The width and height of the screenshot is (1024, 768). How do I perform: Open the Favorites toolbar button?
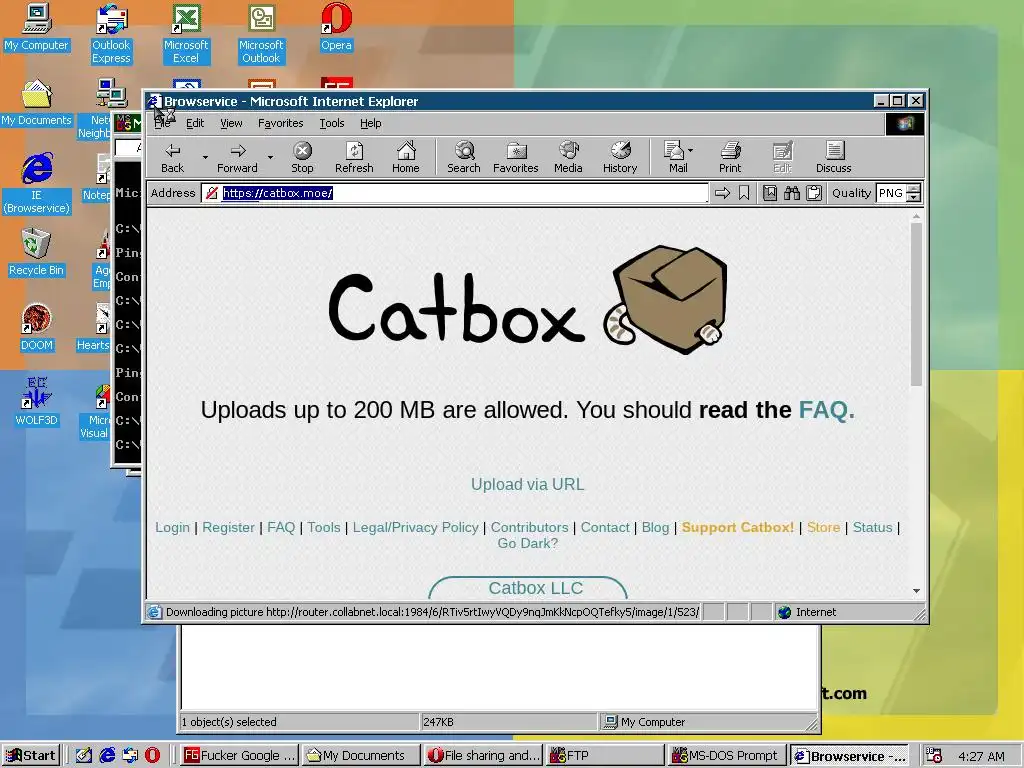515,158
